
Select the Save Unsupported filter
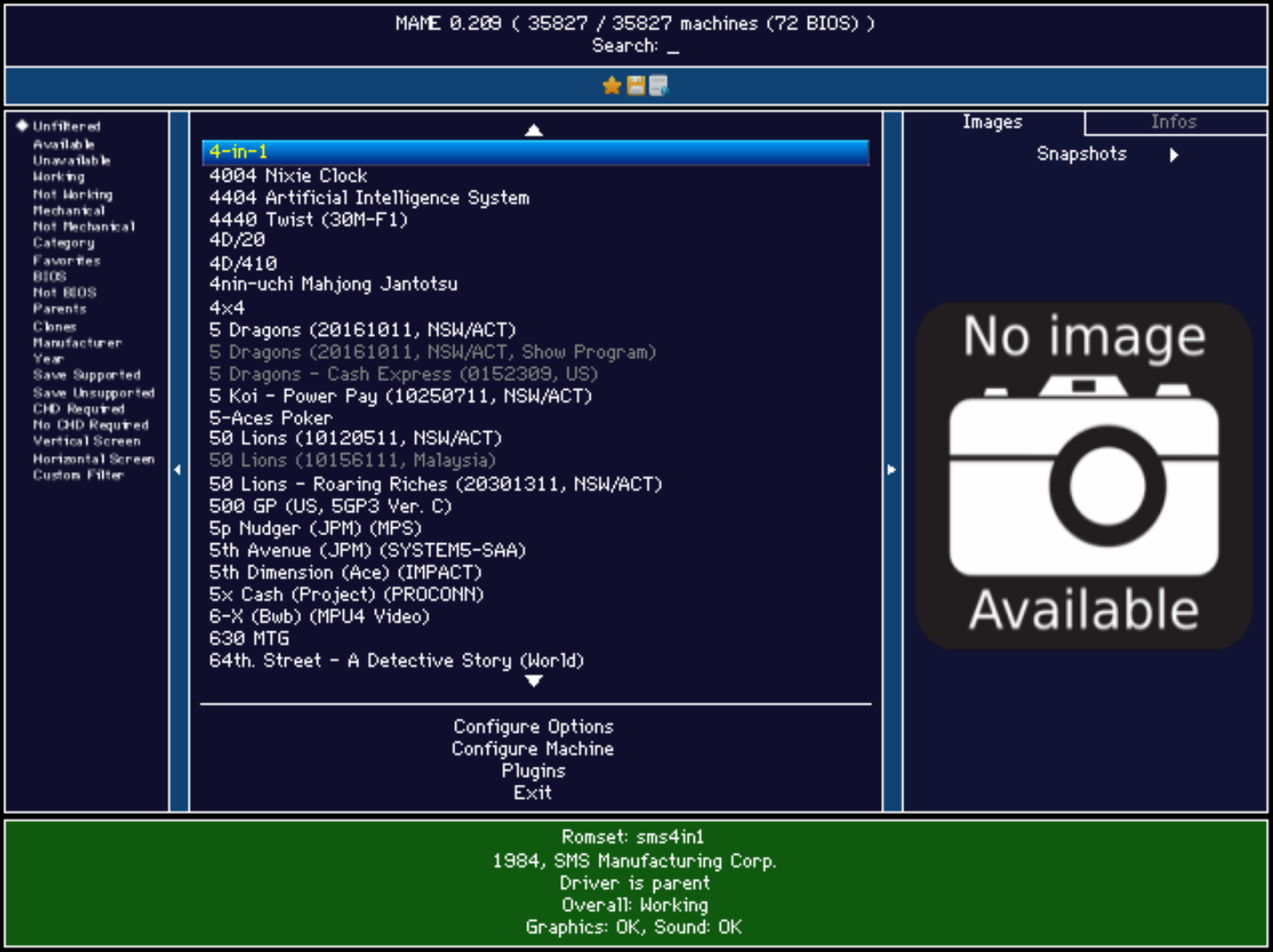tap(94, 393)
